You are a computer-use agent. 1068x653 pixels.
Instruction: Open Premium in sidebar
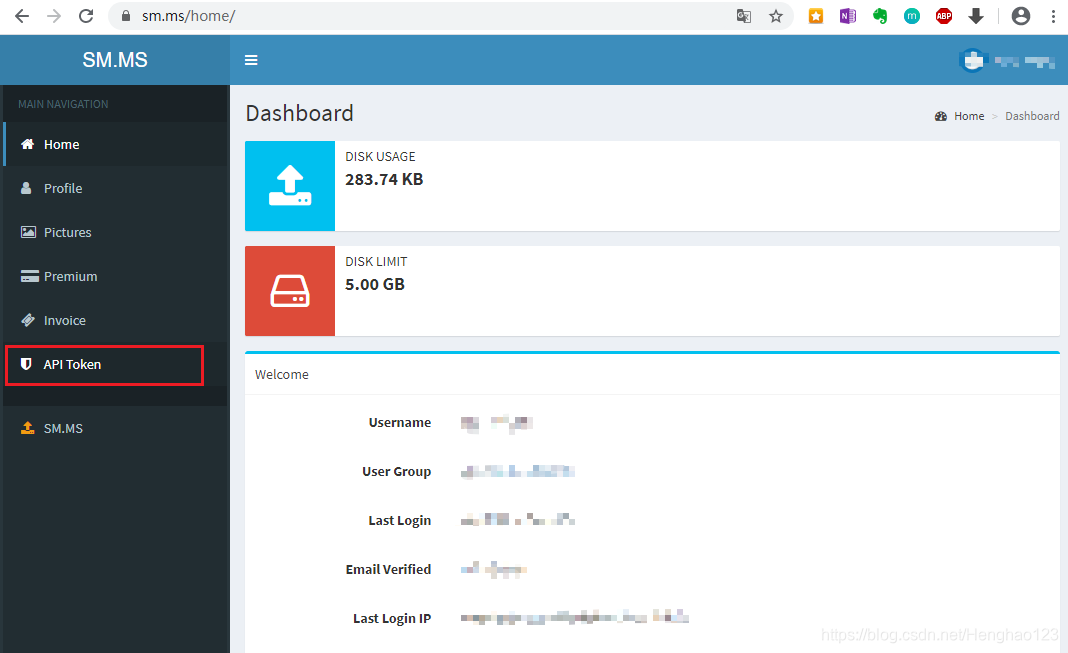tap(116, 276)
